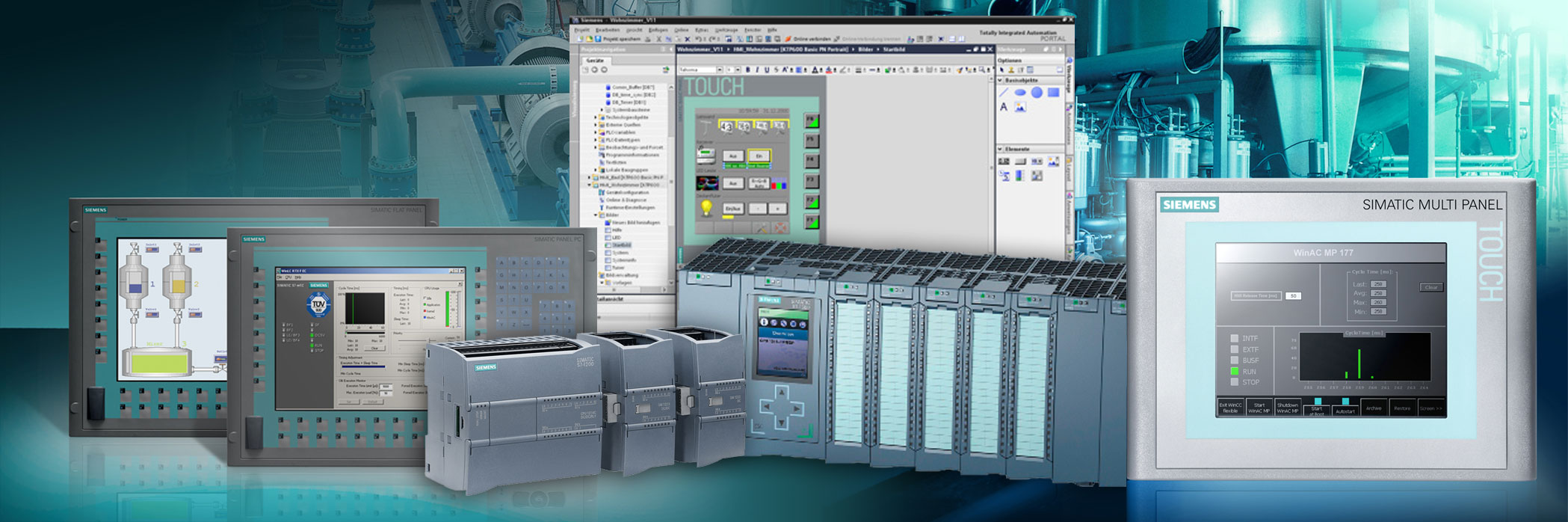This screenshot has width=1568, height=522.
Task: Expand the Externe Quellen tree node
Action: click(x=596, y=124)
